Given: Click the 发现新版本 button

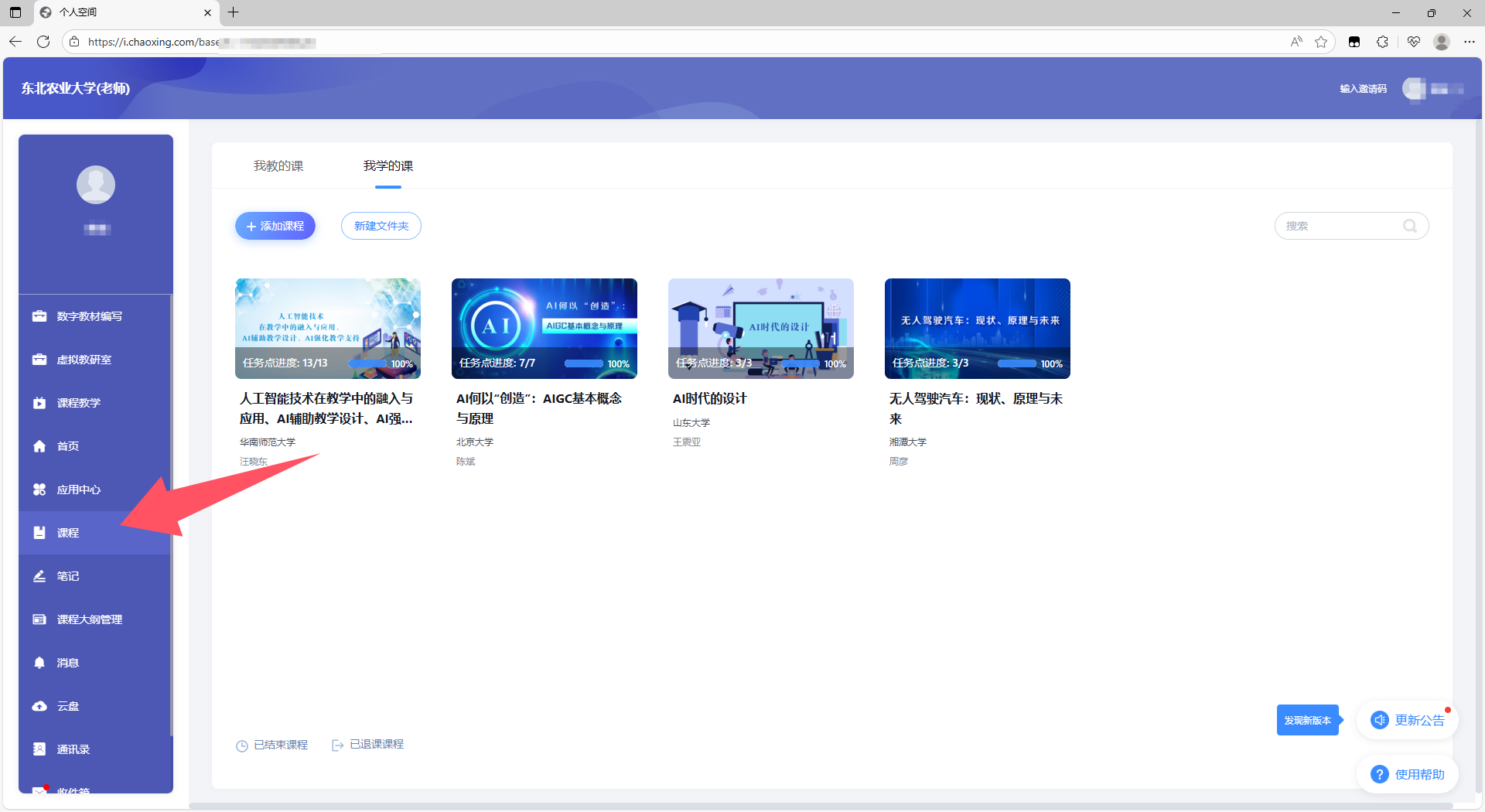Looking at the screenshot, I should click(x=1308, y=720).
